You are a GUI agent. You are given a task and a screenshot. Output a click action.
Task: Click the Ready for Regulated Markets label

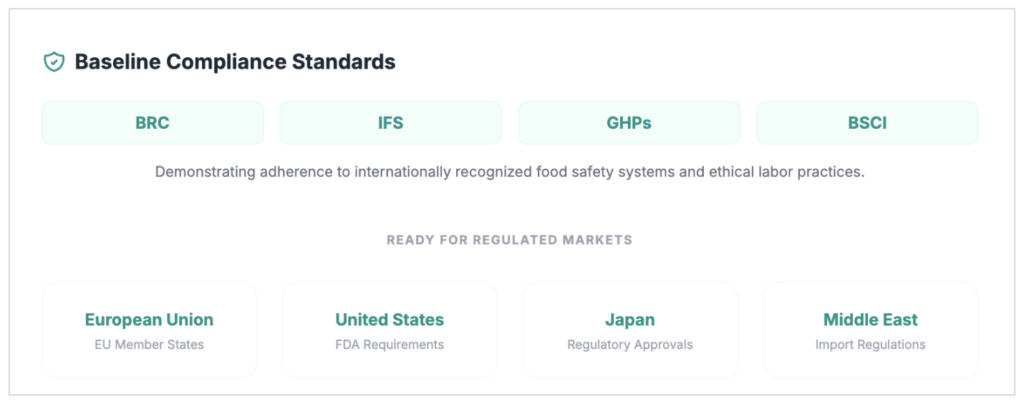(509, 240)
